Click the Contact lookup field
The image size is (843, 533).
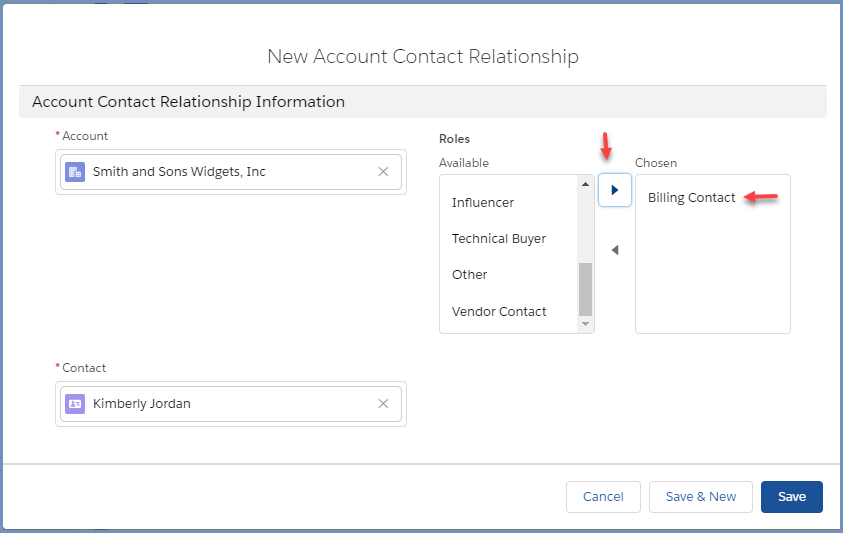click(231, 404)
